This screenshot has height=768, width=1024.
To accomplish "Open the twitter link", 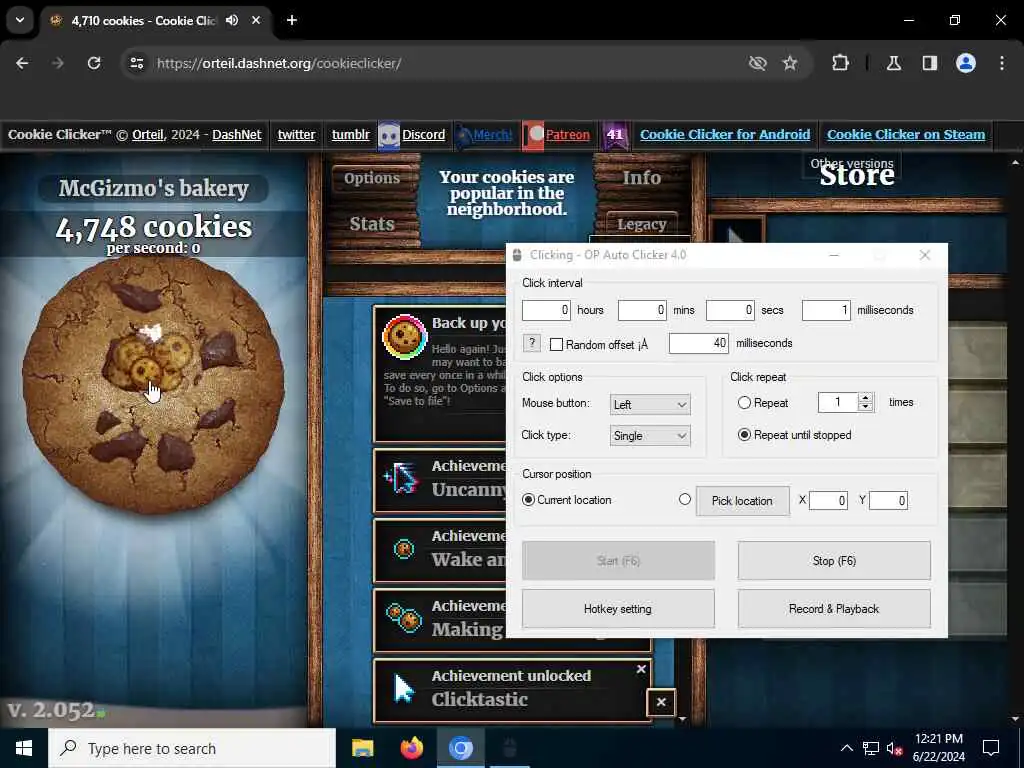I will [x=296, y=135].
